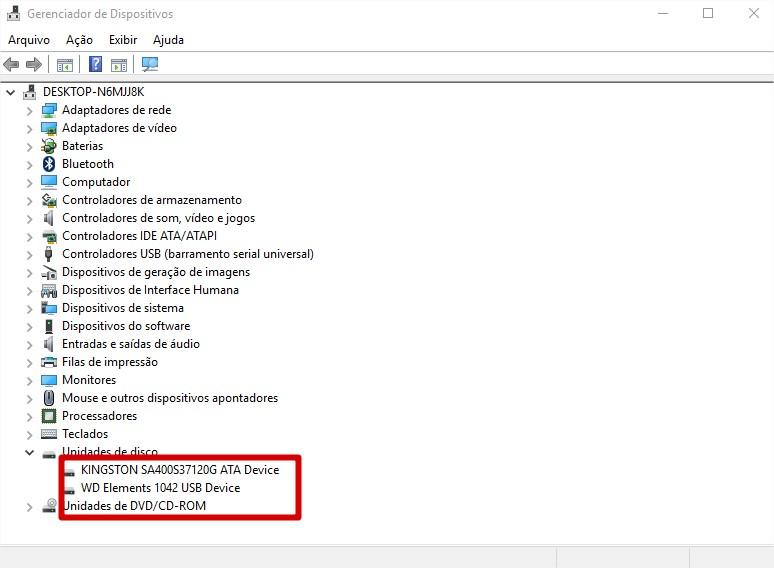Image resolution: width=774 pixels, height=568 pixels.
Task: Select the Filas de impressão label
Action: tap(110, 362)
